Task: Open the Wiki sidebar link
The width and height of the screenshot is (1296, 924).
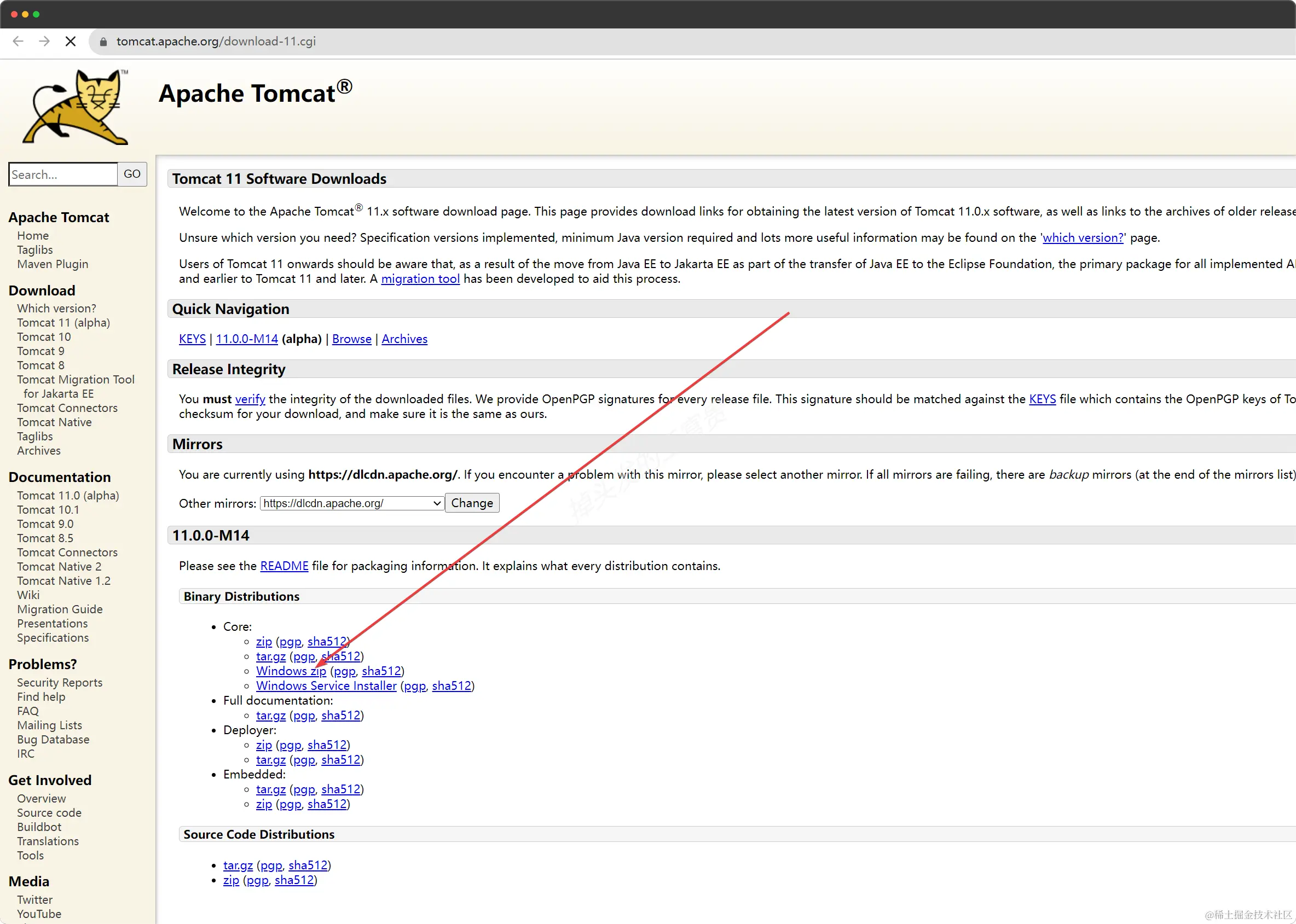Action: pyautogui.click(x=28, y=595)
